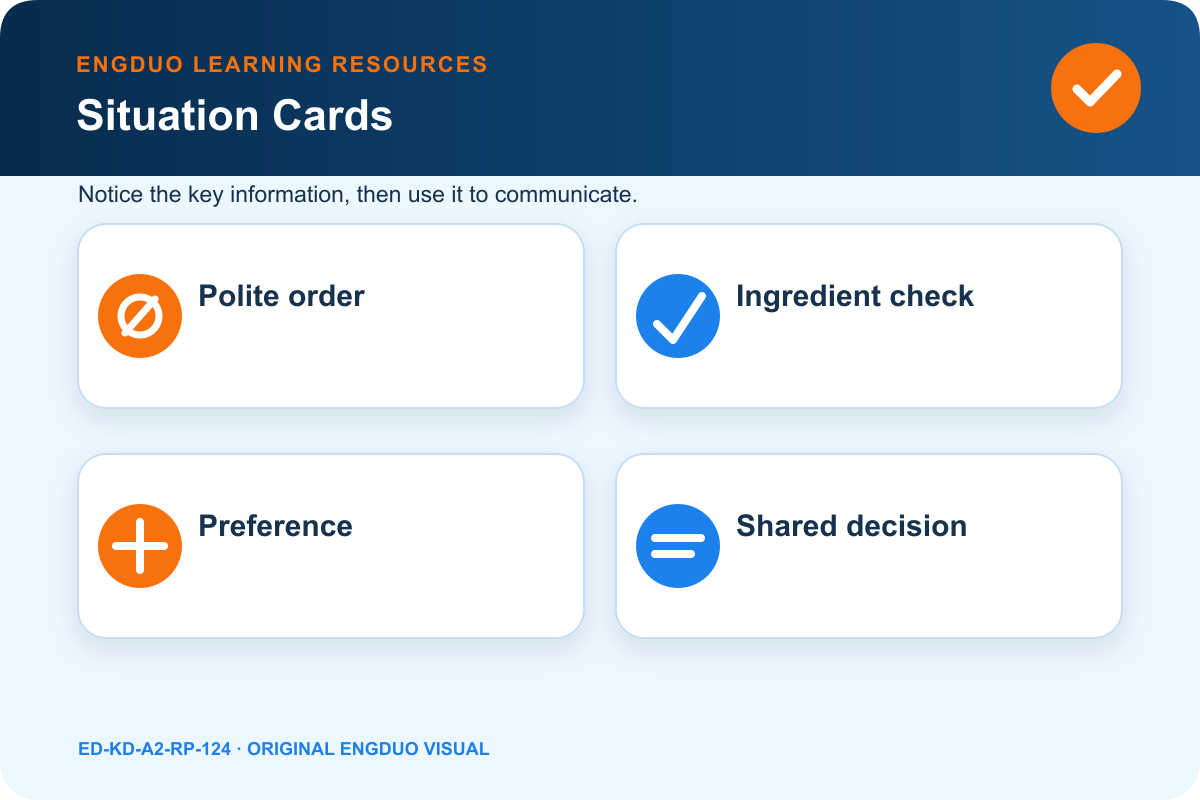Screen dimensions: 1200x800
Task: Click the blue equals-sign icon
Action: [x=678, y=546]
